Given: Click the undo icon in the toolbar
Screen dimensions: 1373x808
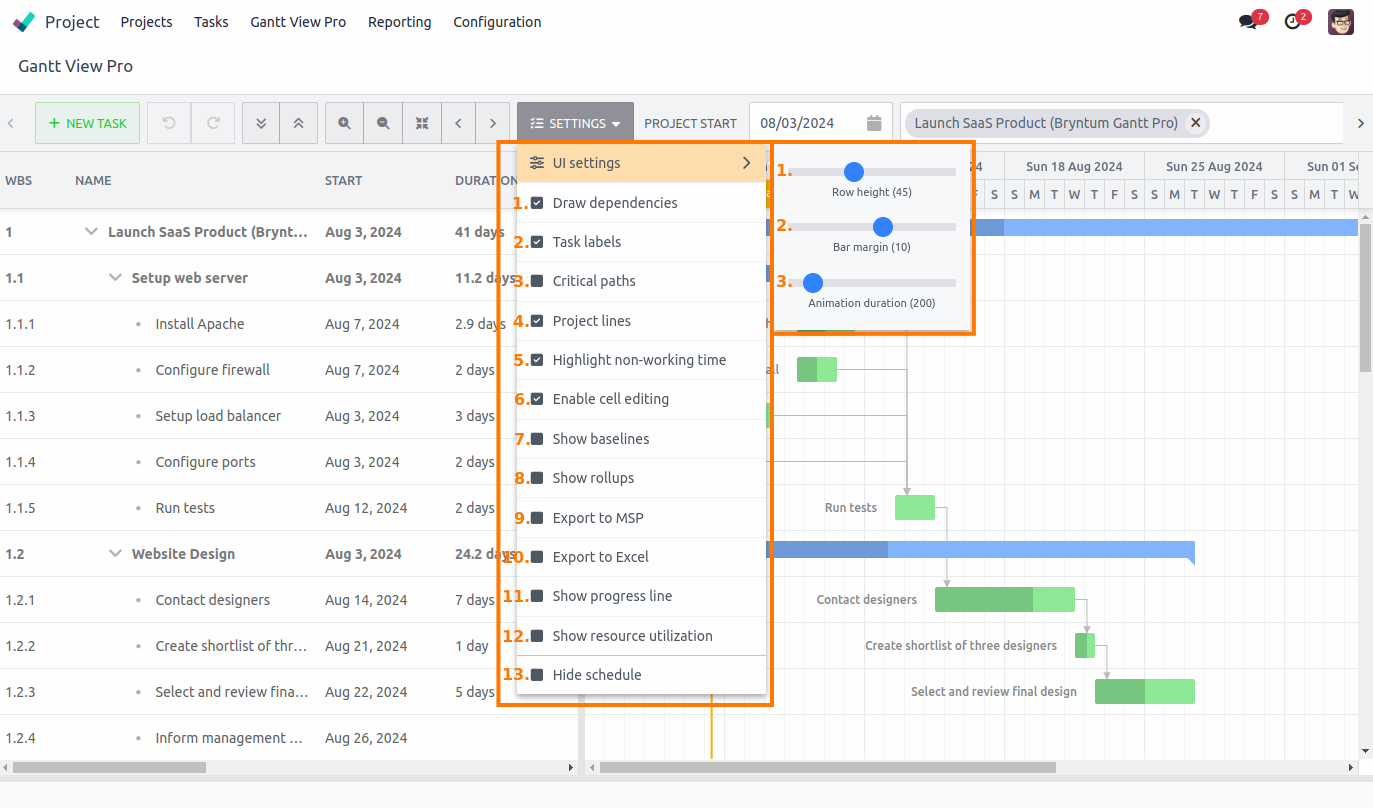Looking at the screenshot, I should 168,122.
